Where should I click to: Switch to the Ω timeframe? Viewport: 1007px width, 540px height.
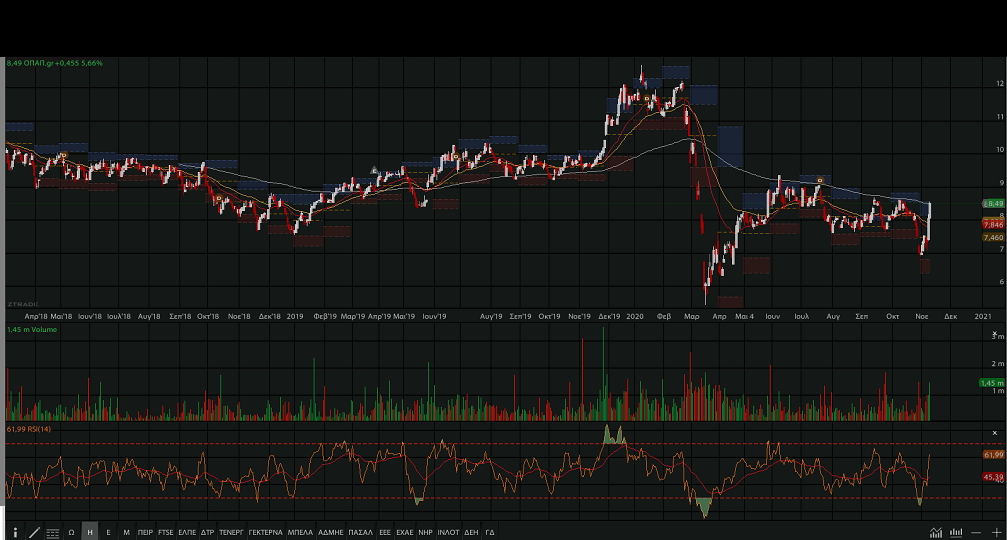pyautogui.click(x=72, y=532)
